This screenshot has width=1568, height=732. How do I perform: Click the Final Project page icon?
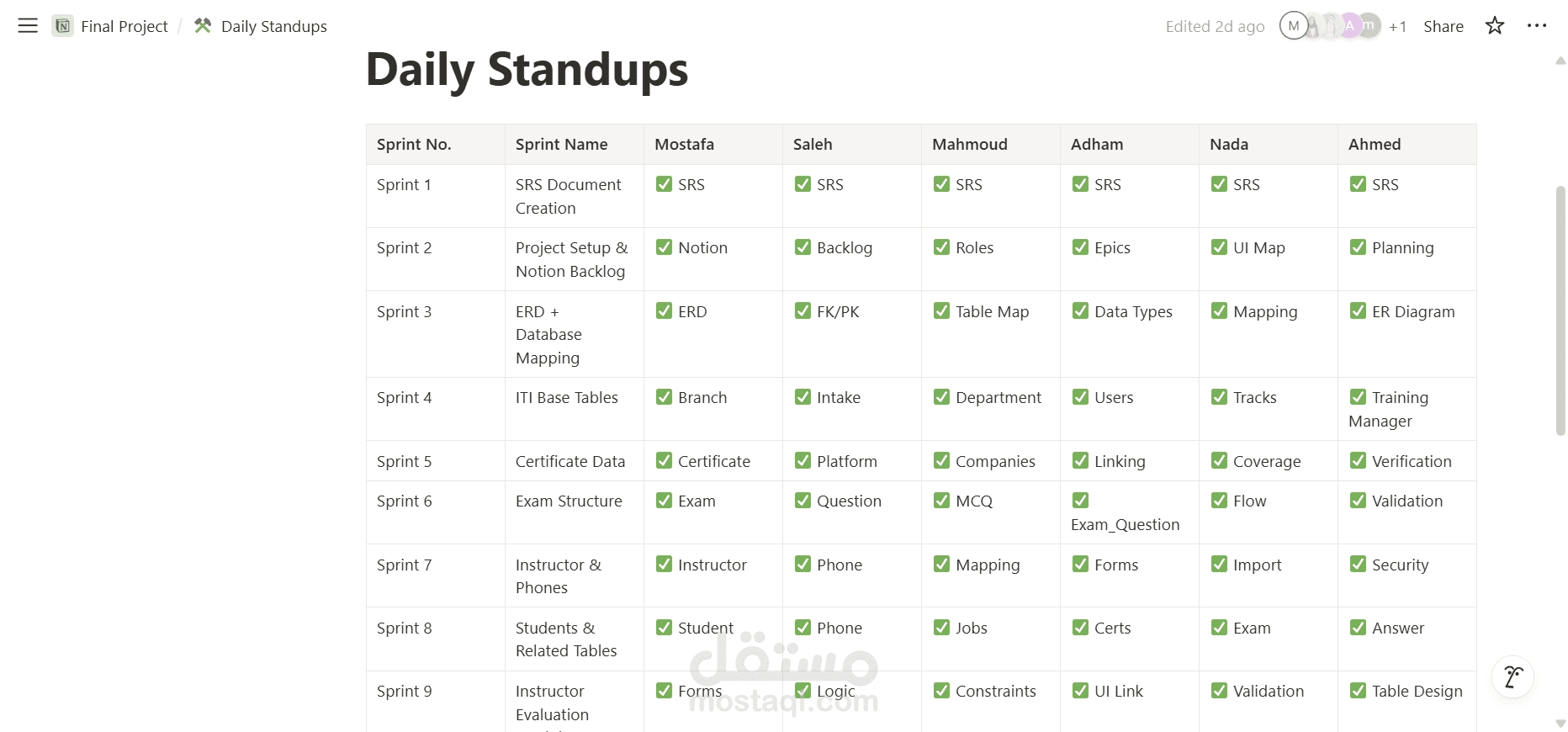click(x=62, y=26)
